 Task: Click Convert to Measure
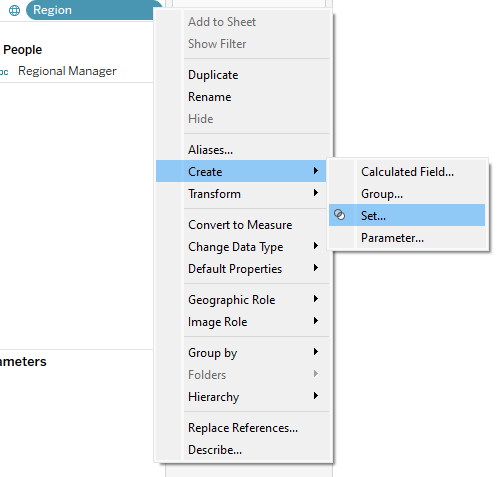point(241,225)
